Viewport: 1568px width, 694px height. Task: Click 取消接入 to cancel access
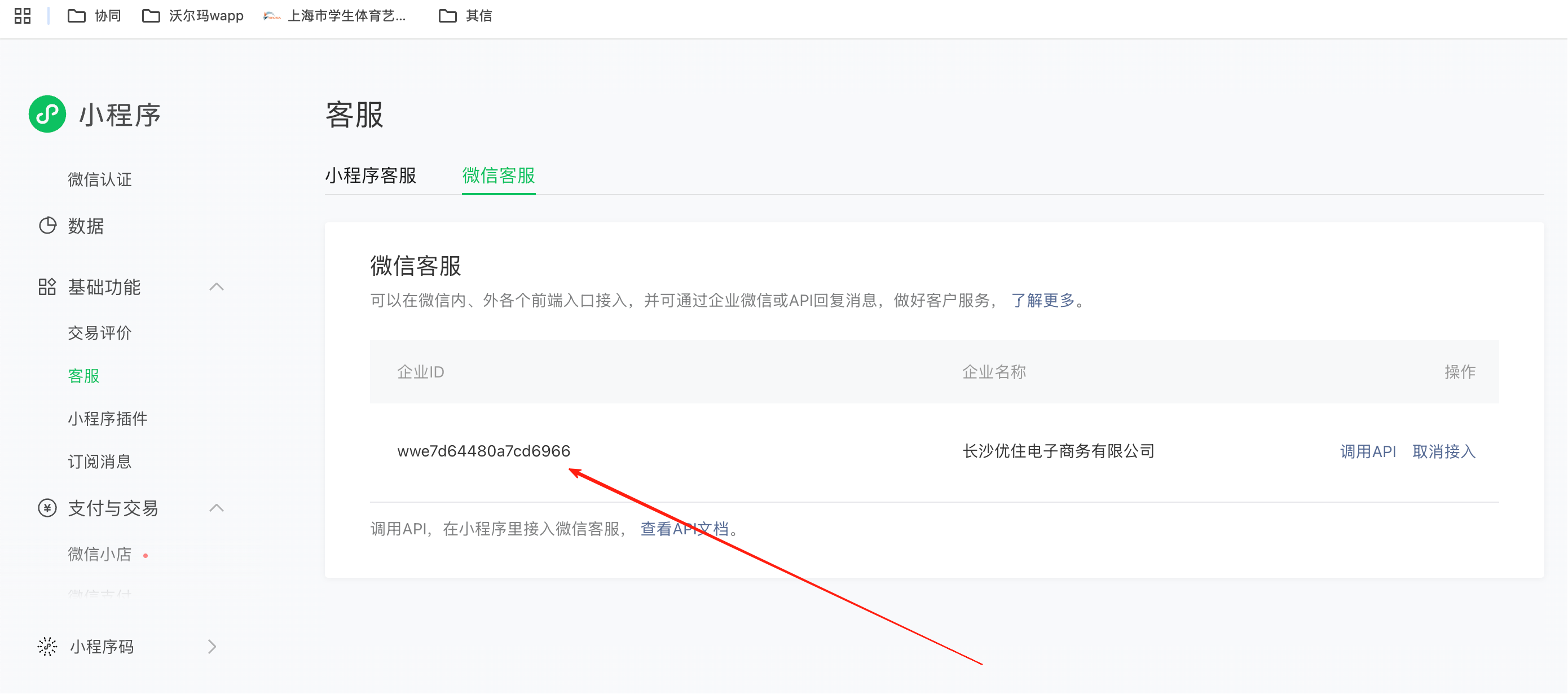pyautogui.click(x=1443, y=451)
